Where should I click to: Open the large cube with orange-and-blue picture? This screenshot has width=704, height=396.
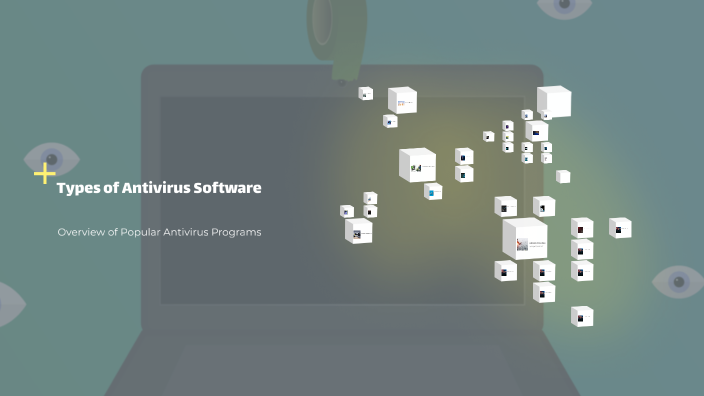pos(402,100)
